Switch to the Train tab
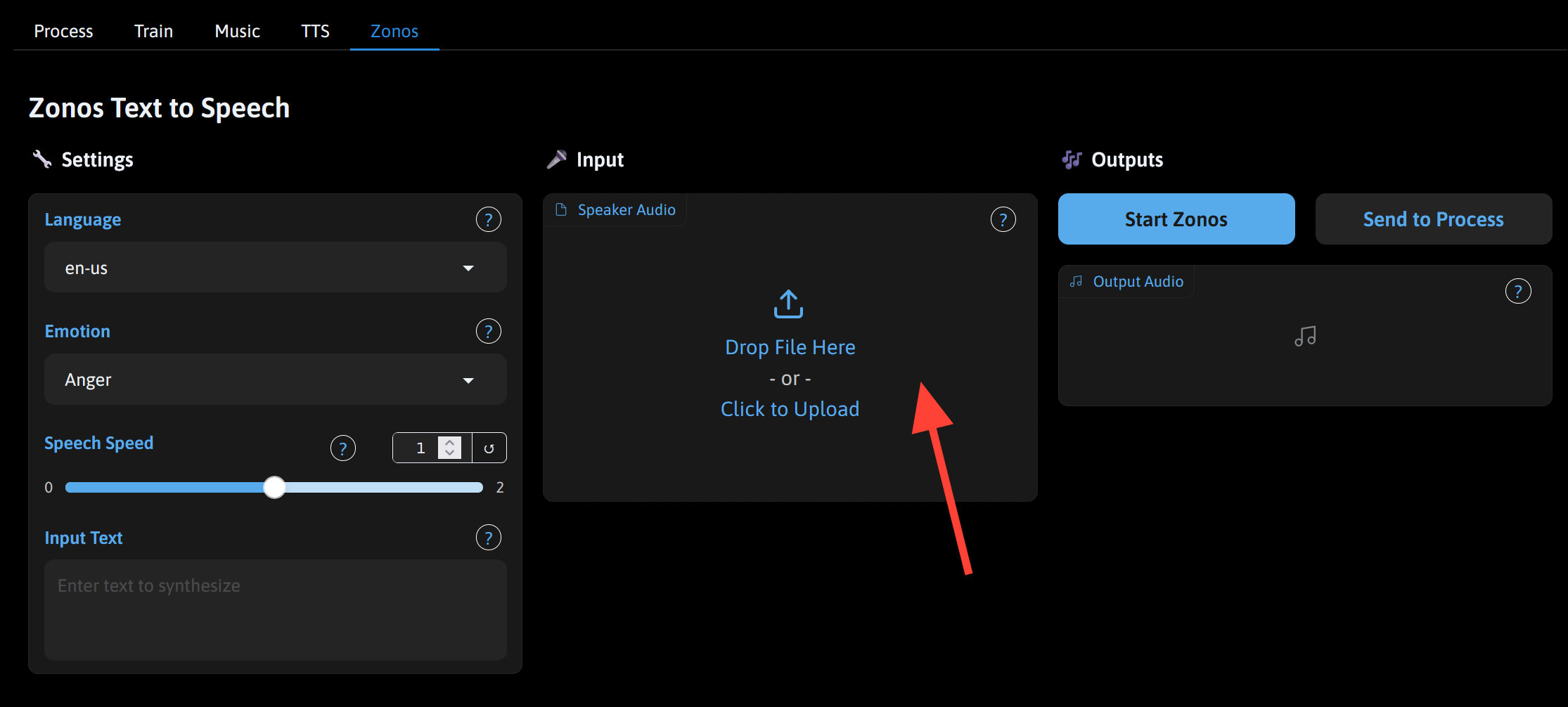Viewport: 1568px width, 707px height. 154,31
